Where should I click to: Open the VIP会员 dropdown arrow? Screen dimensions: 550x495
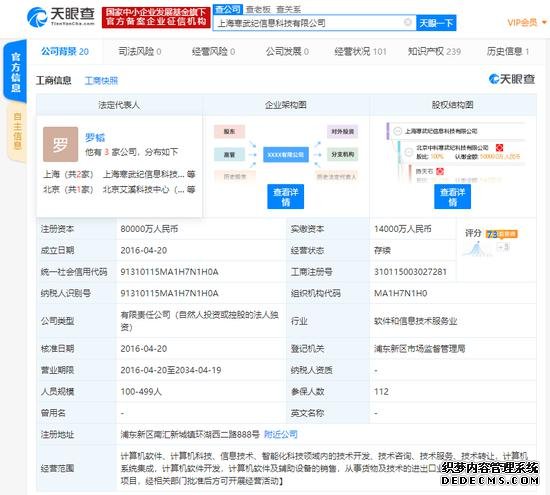point(544,22)
